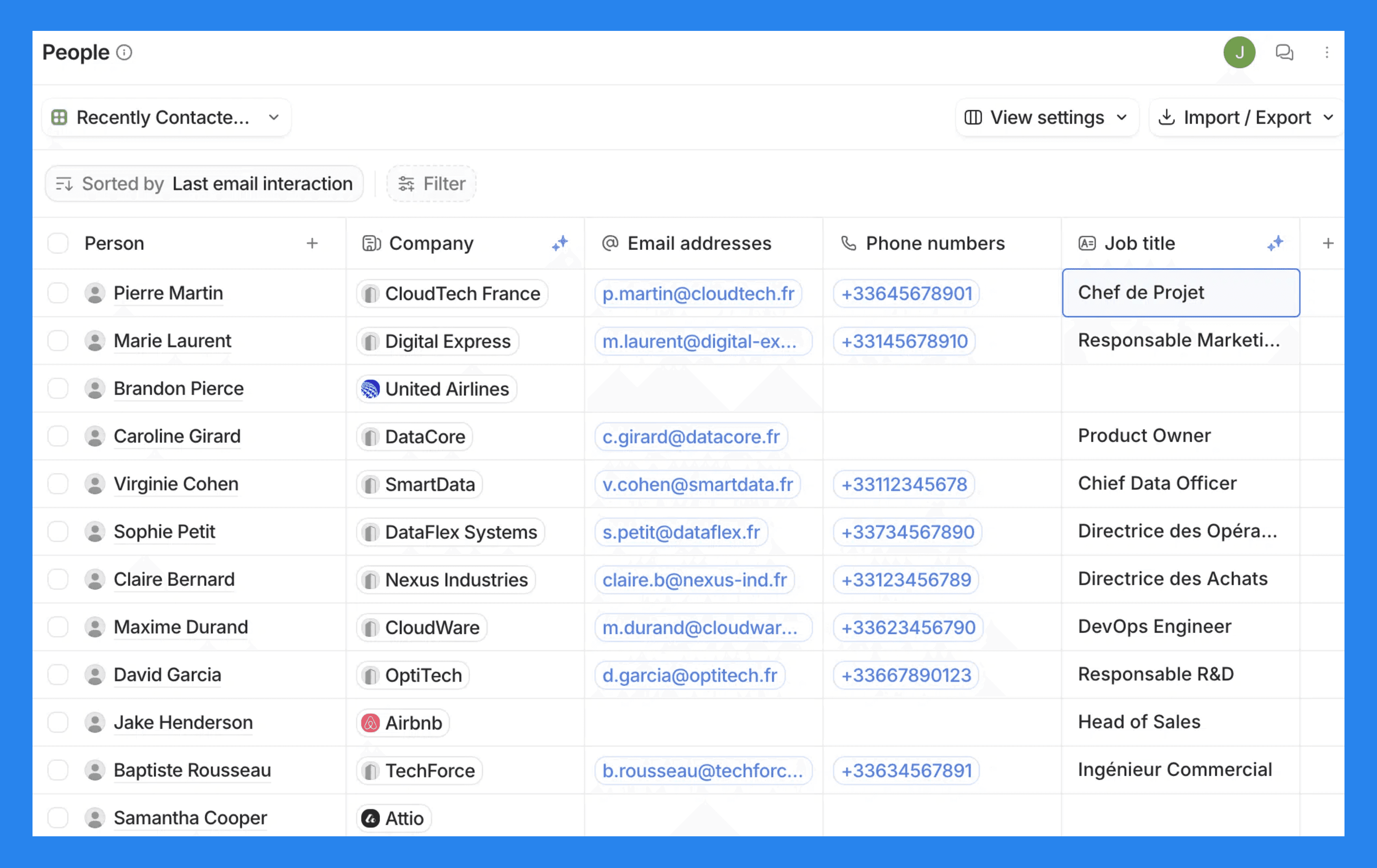Viewport: 1377px width, 868px height.
Task: Click the Filter button
Action: pyautogui.click(x=432, y=184)
